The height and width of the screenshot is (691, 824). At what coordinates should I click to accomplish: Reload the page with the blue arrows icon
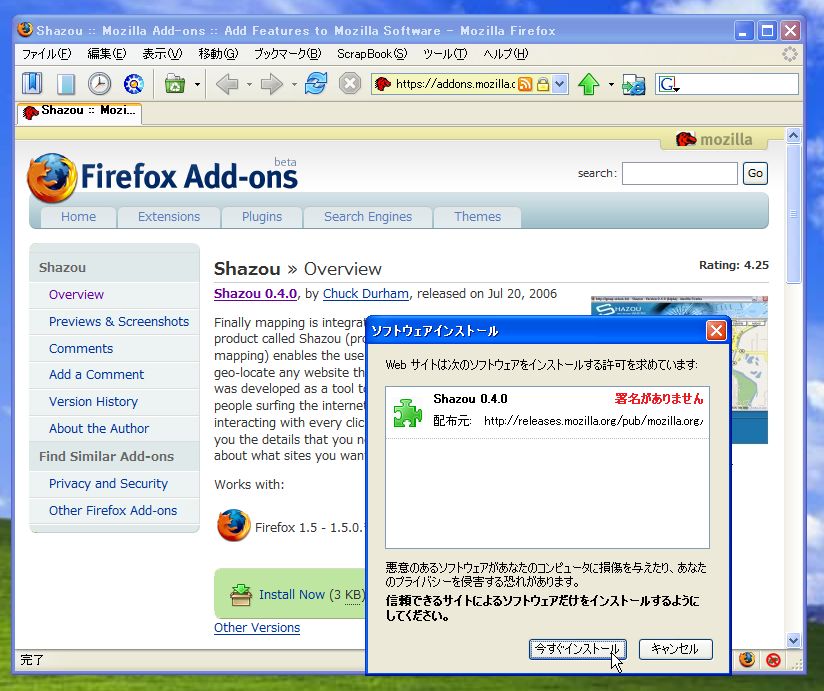(316, 84)
